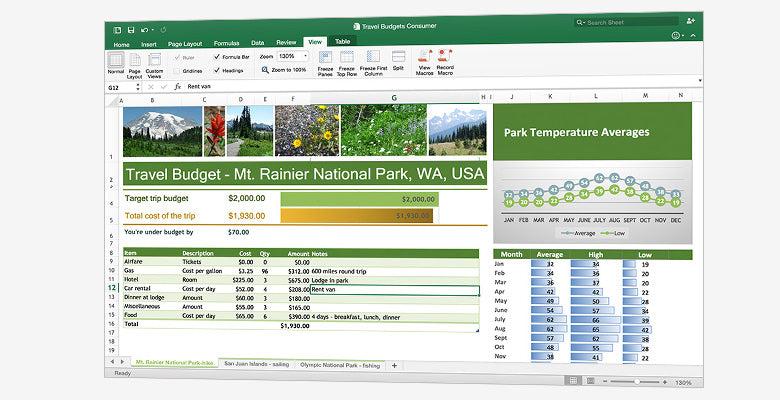Click the Freeze Panes icon
This screenshot has height=400, width=780.
tap(326, 59)
